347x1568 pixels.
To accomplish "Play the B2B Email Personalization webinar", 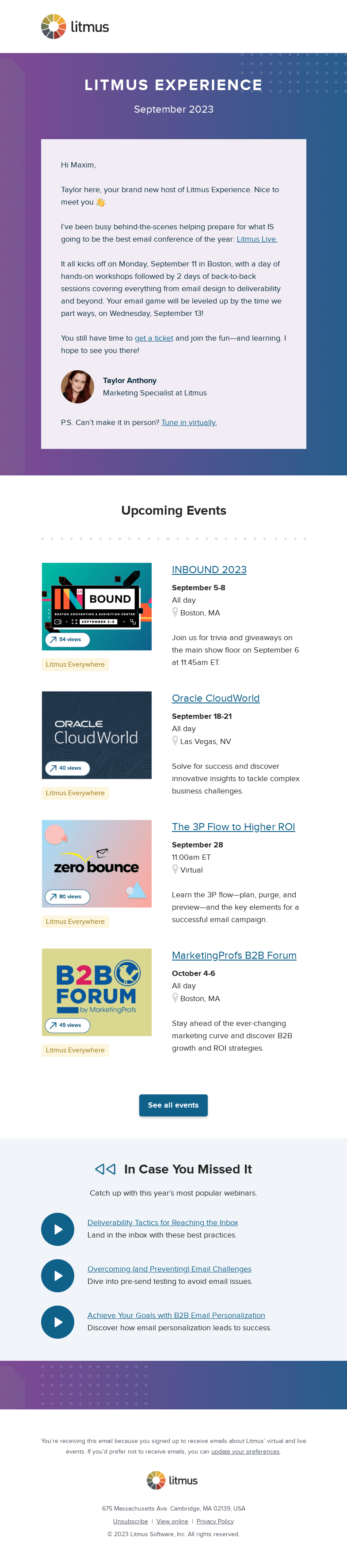I will pyautogui.click(x=58, y=1321).
